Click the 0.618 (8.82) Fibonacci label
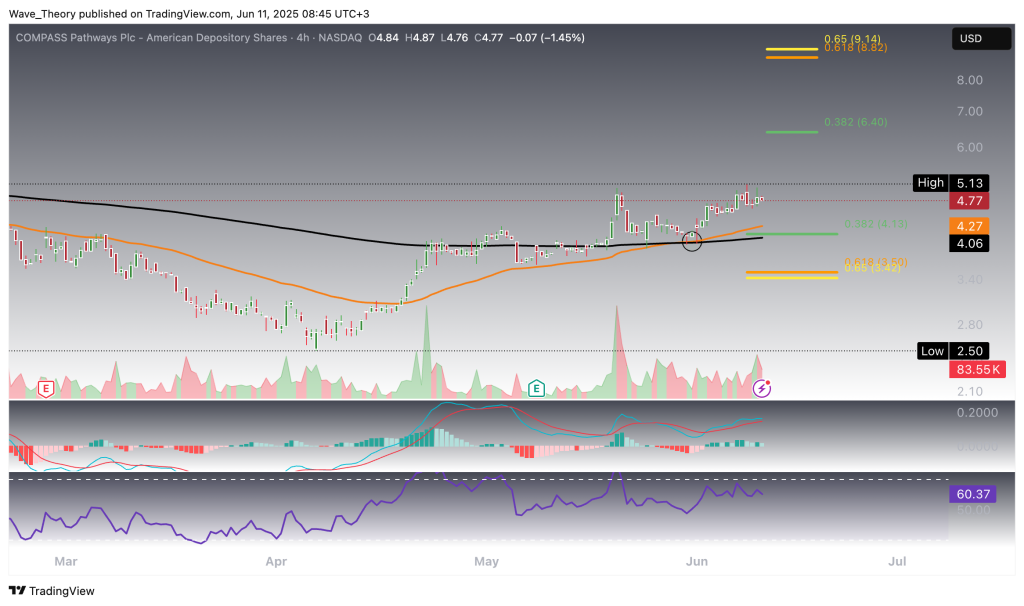 (x=856, y=48)
